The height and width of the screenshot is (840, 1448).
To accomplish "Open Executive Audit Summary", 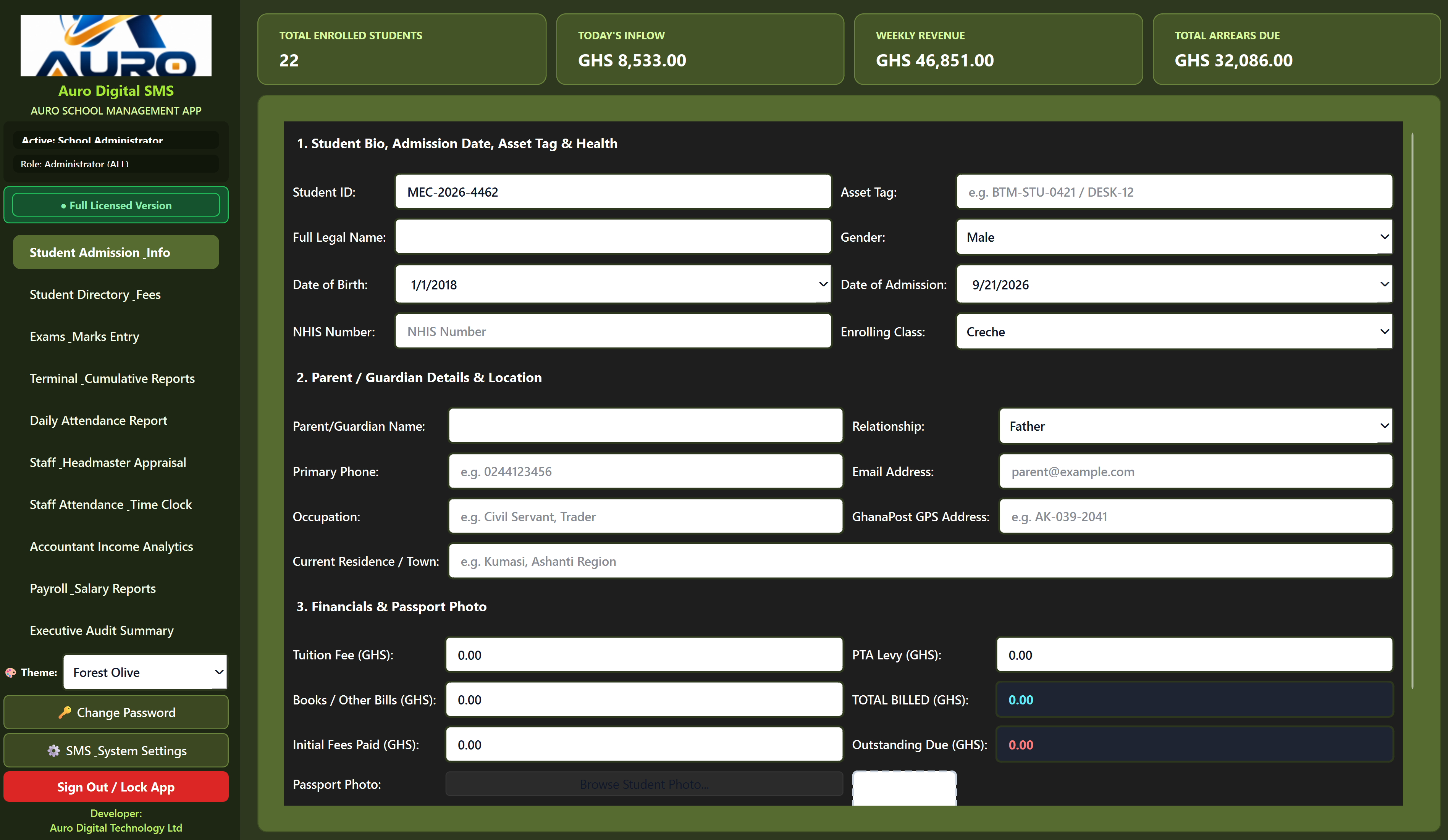I will tap(116, 630).
